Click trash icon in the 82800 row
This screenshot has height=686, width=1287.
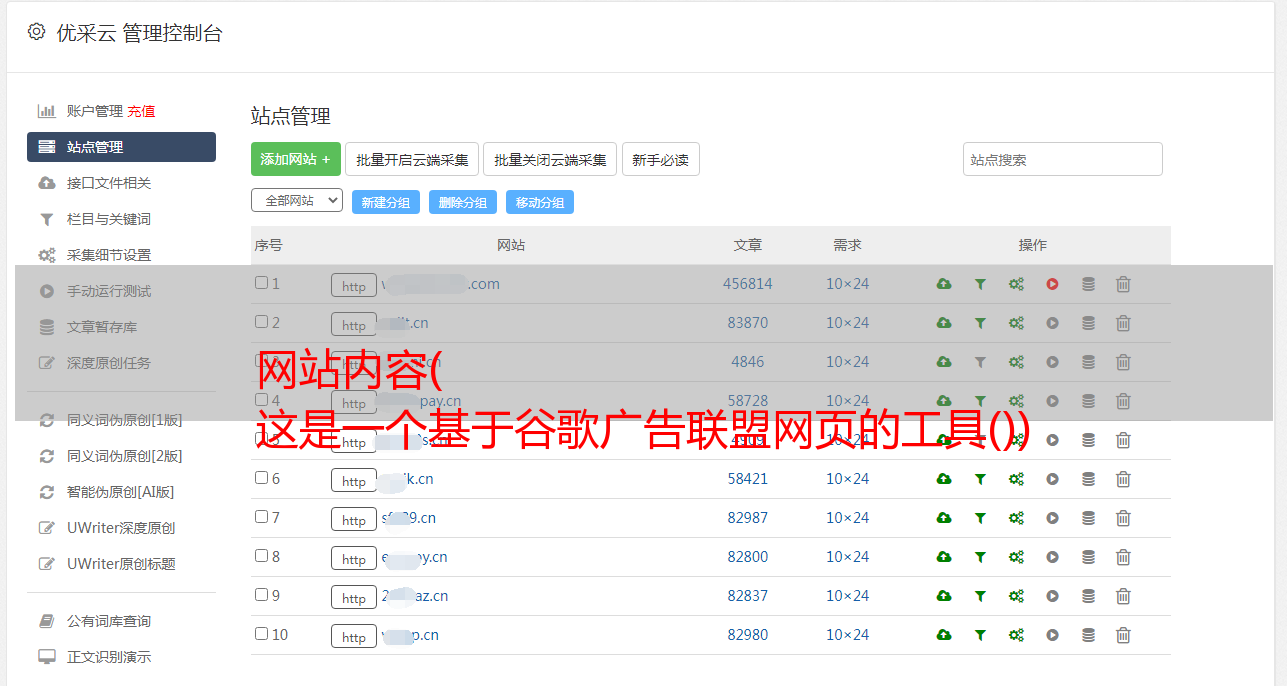(x=1123, y=557)
